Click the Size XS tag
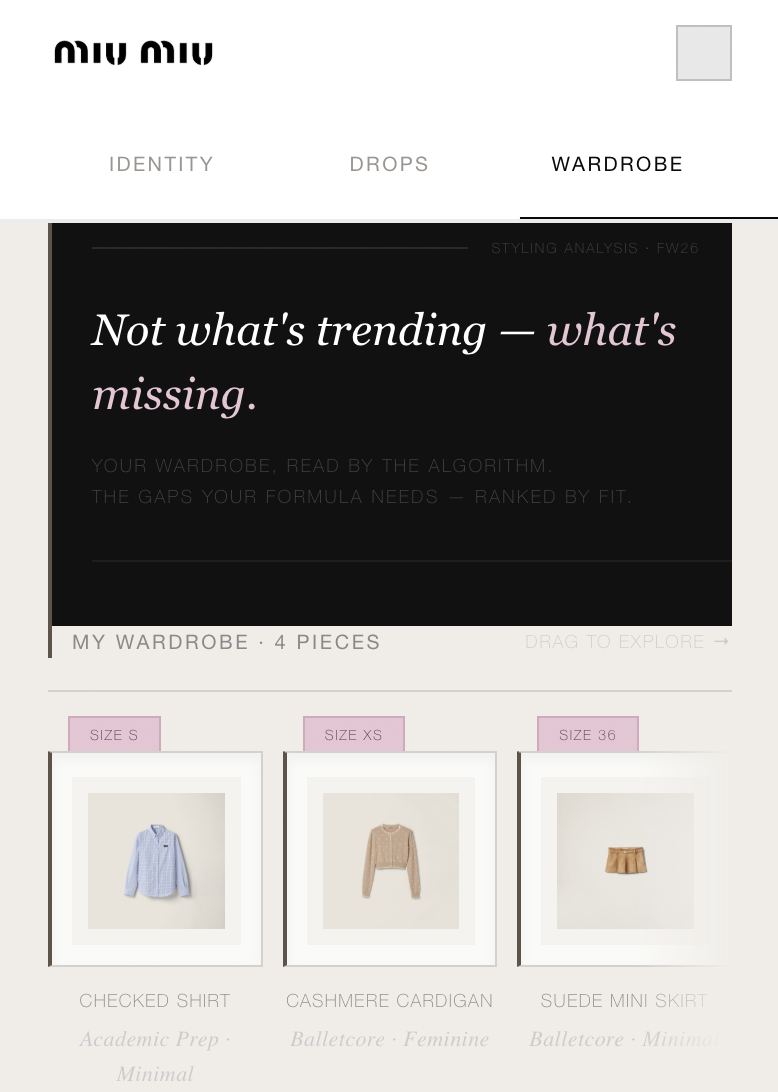 353,735
